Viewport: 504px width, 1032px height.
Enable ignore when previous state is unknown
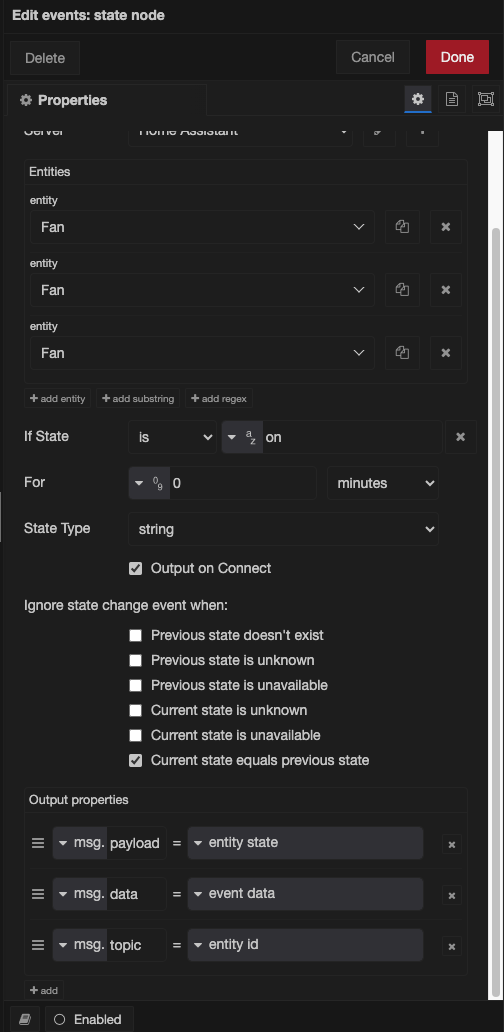pos(136,660)
